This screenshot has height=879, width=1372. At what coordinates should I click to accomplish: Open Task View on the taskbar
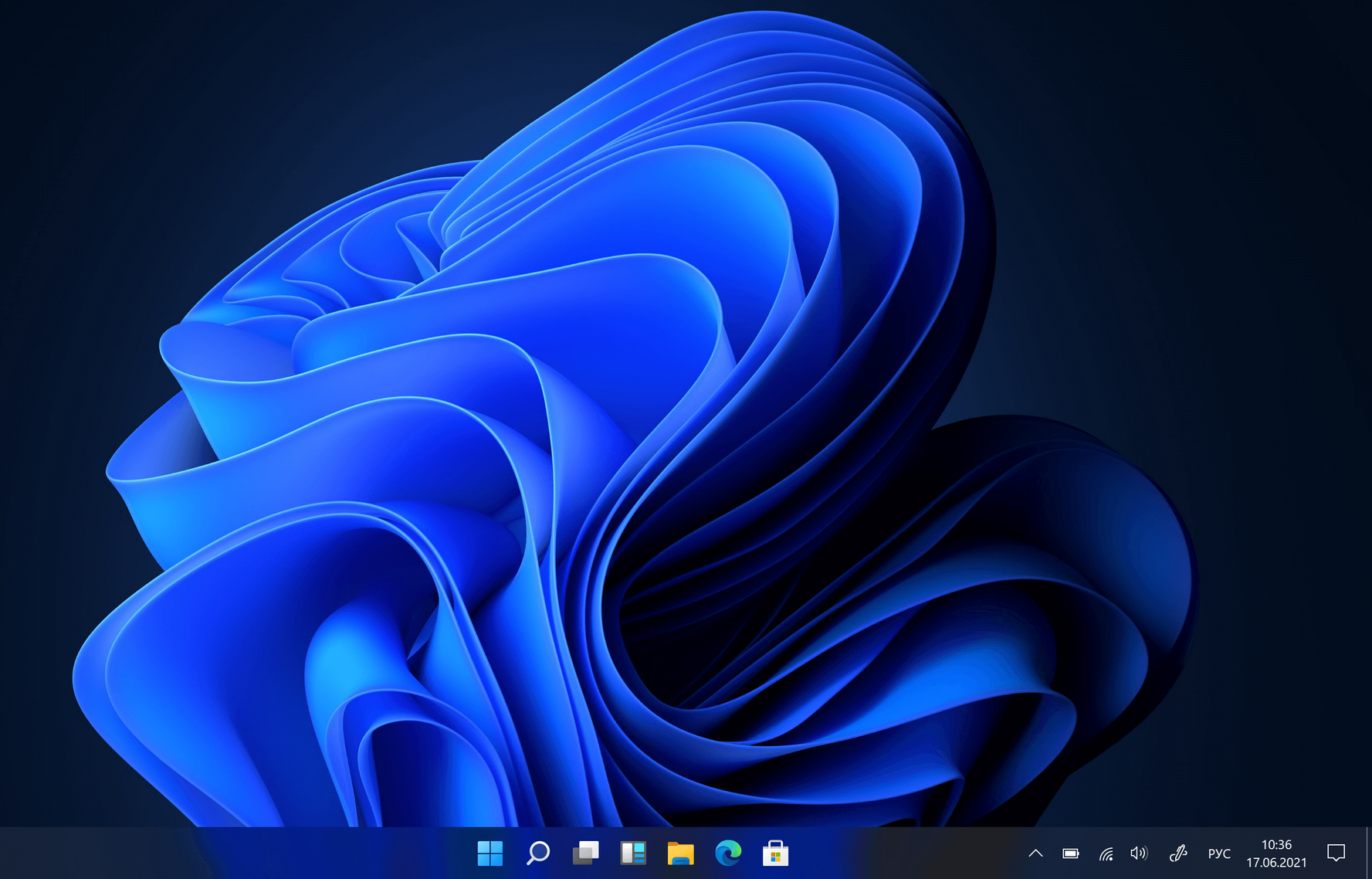[586, 854]
